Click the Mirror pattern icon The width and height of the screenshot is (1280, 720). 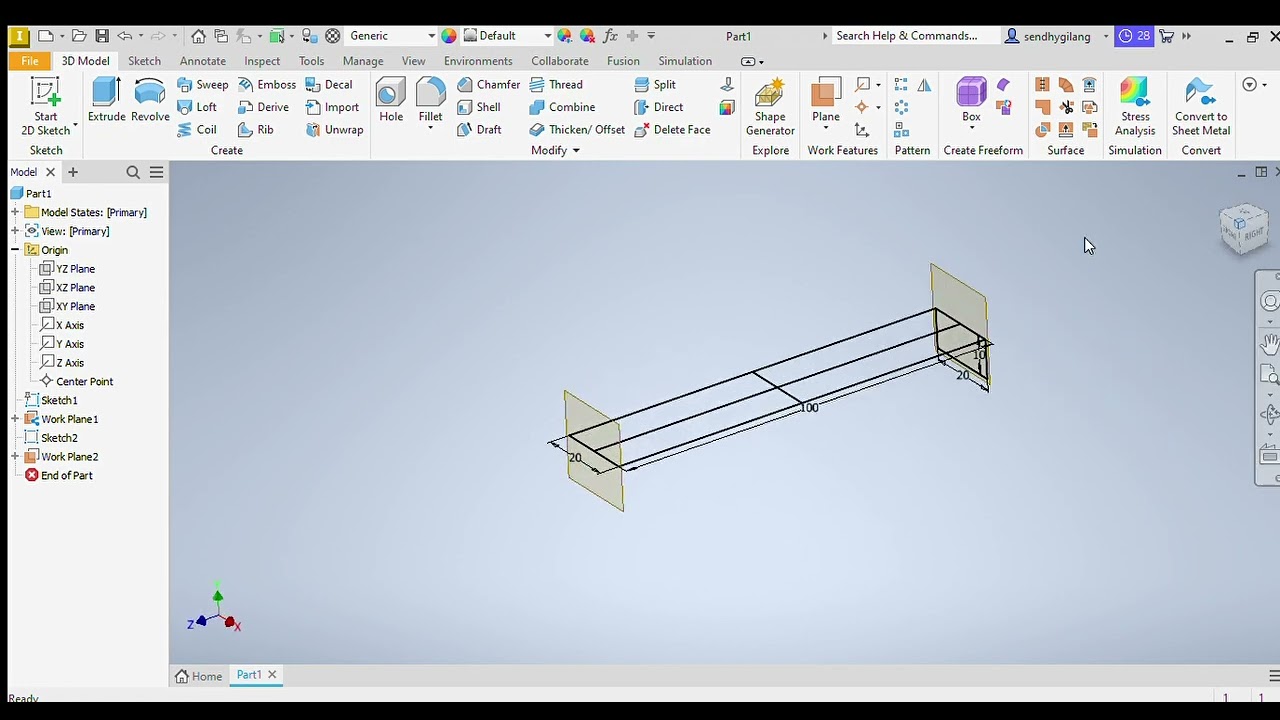[923, 85]
